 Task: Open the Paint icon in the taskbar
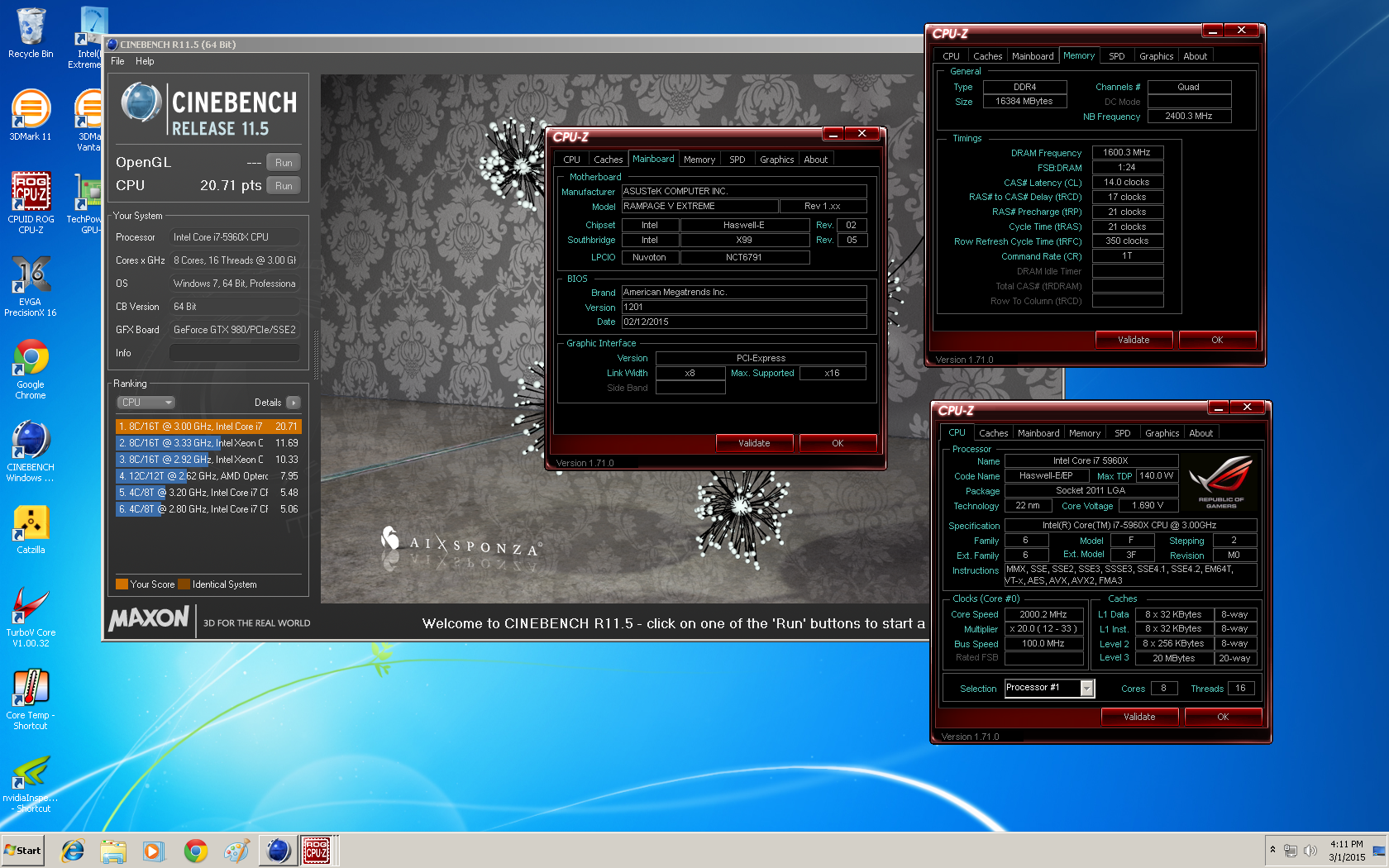coord(236,851)
